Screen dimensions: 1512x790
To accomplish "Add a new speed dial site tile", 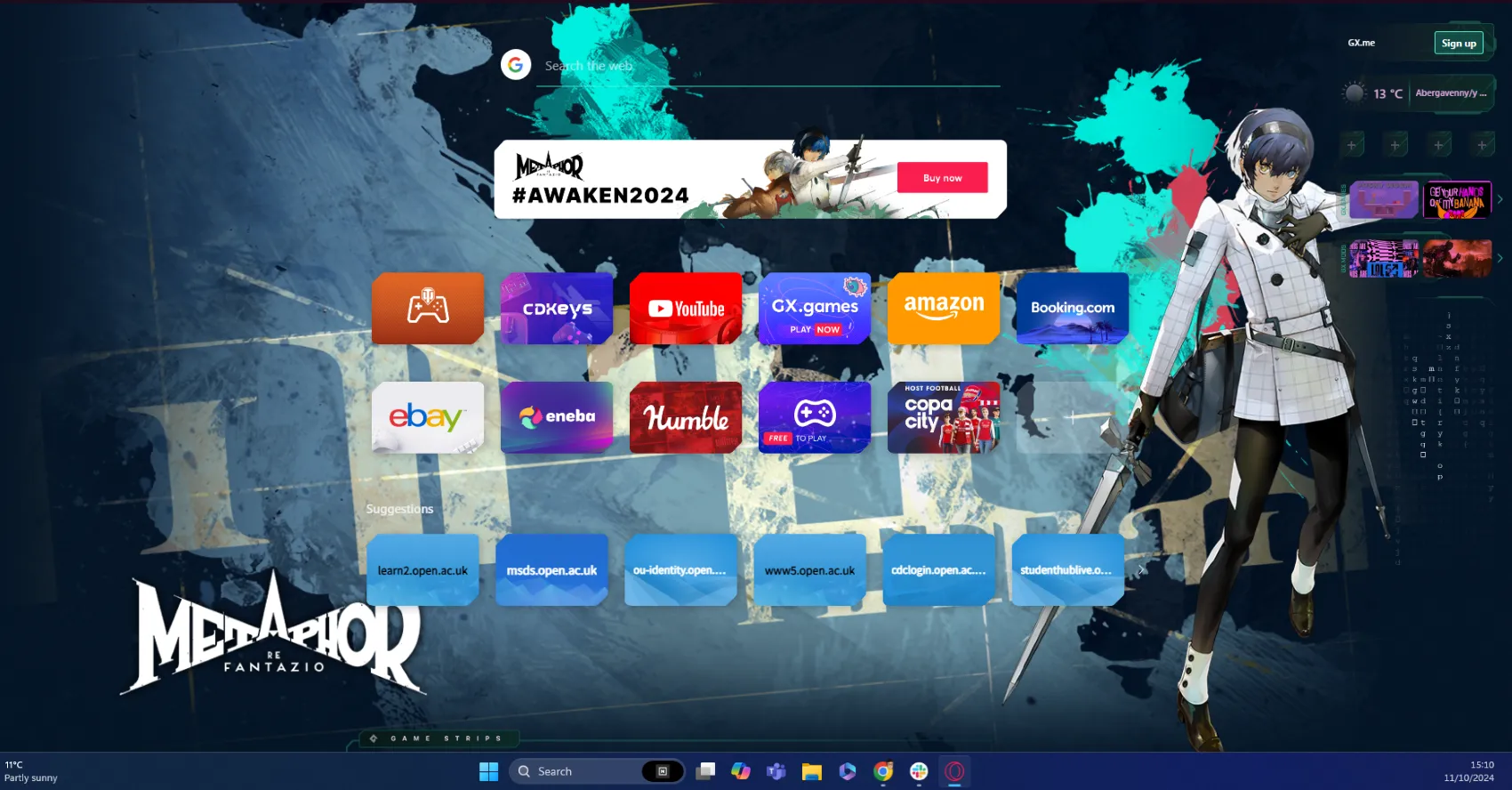I will click(1073, 417).
